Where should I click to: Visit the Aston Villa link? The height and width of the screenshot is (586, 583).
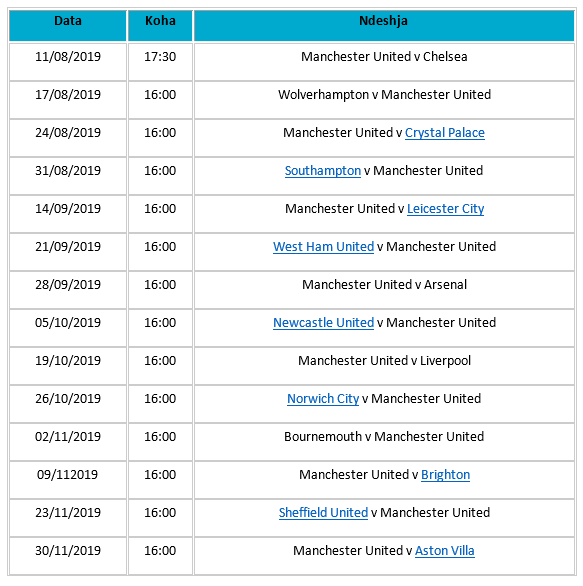point(445,551)
